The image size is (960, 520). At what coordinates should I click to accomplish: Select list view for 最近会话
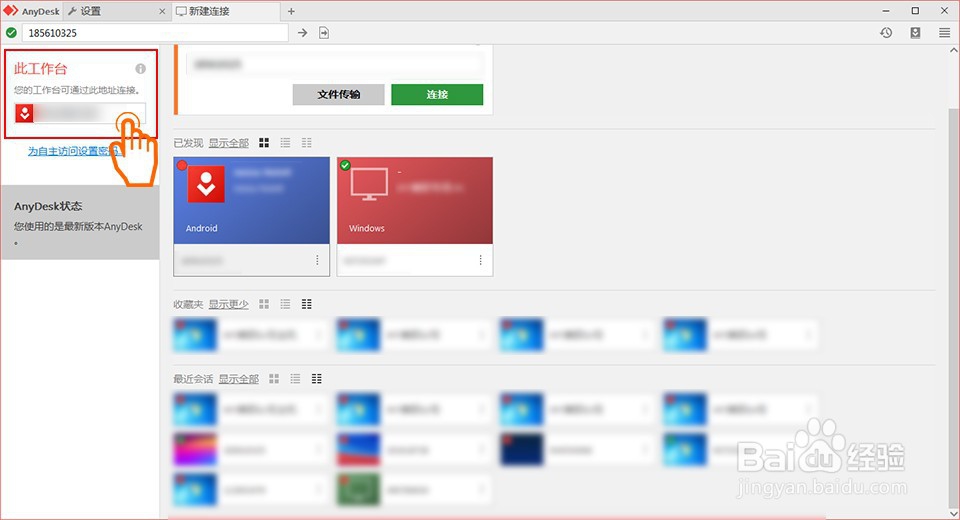point(295,379)
